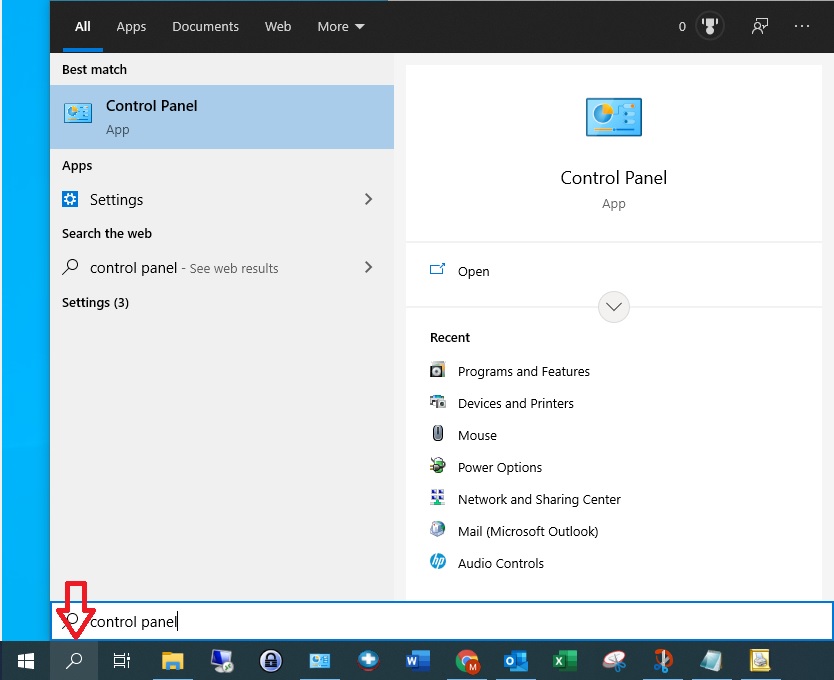
Task: Open the feedback person icon
Action: click(760, 26)
